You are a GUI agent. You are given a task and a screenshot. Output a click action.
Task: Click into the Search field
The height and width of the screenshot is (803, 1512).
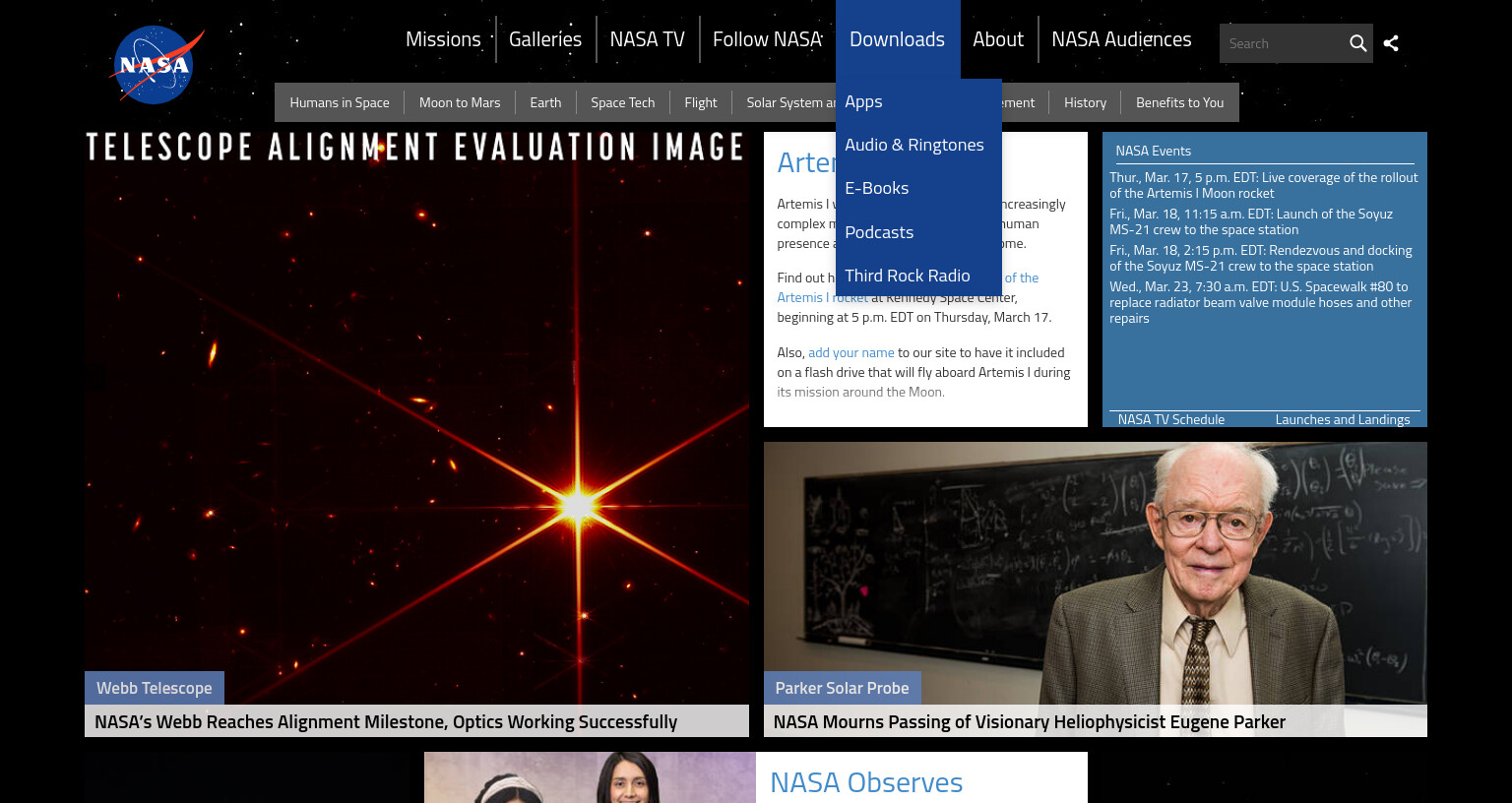tap(1282, 43)
